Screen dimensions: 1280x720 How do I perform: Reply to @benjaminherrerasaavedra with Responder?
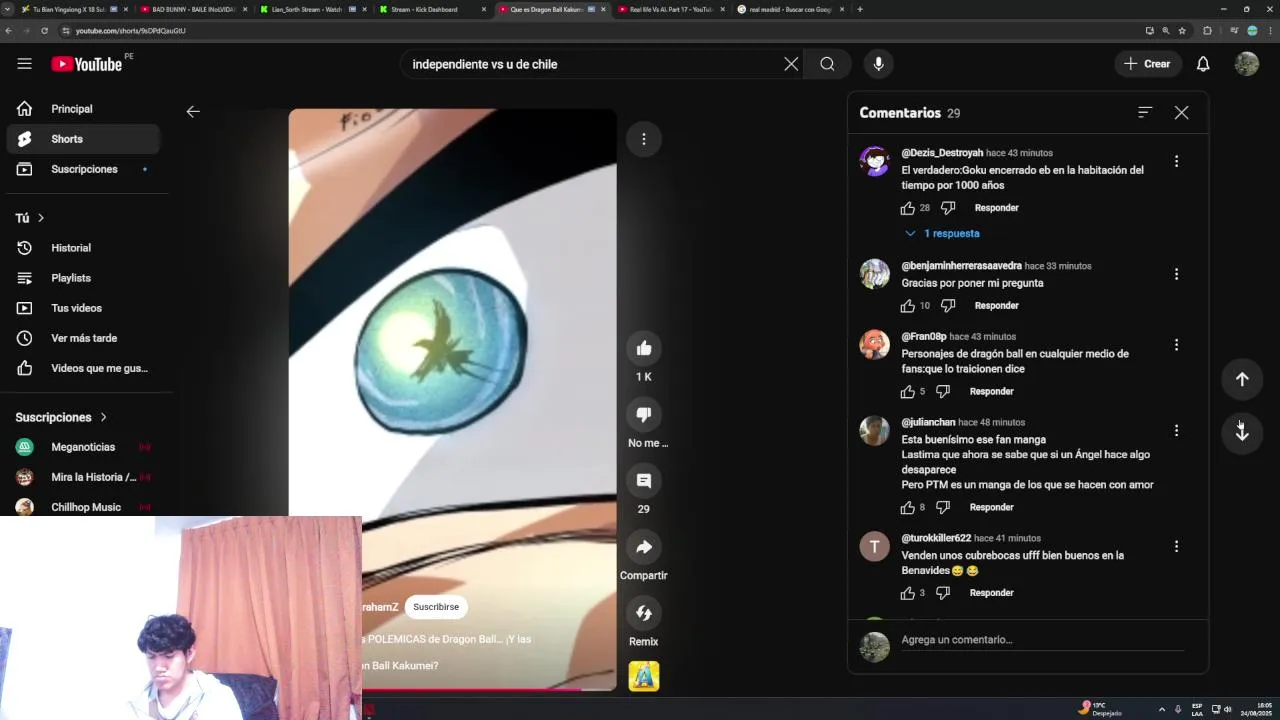point(996,306)
